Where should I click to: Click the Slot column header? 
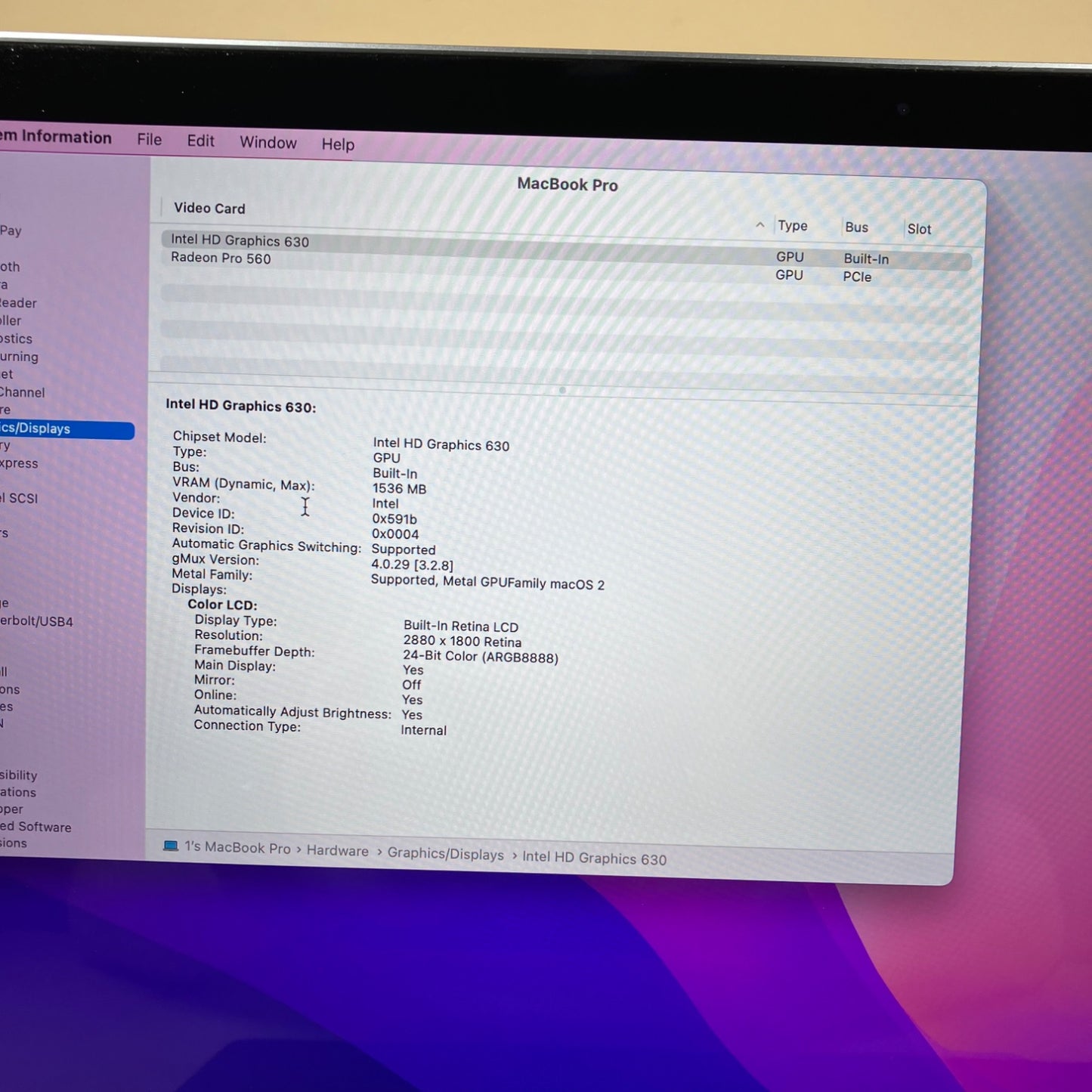coord(919,229)
